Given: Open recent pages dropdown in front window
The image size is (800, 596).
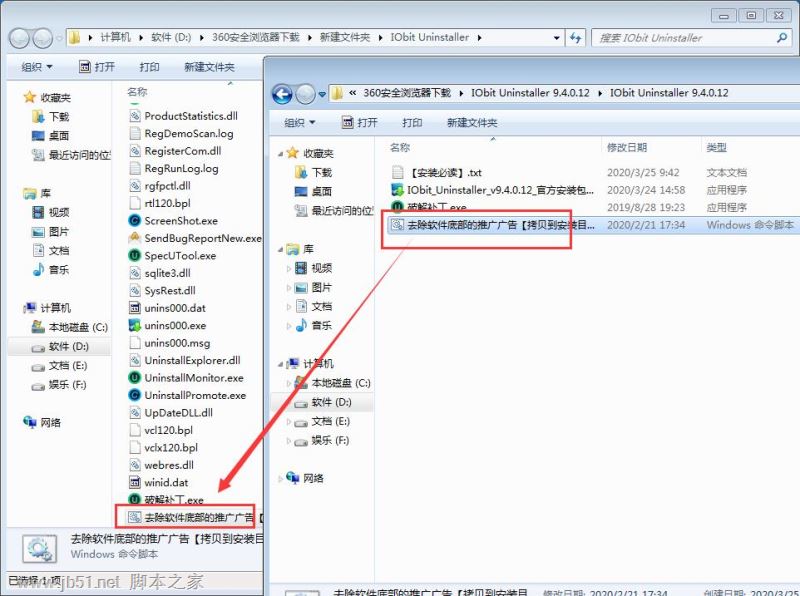Looking at the screenshot, I should 322,94.
